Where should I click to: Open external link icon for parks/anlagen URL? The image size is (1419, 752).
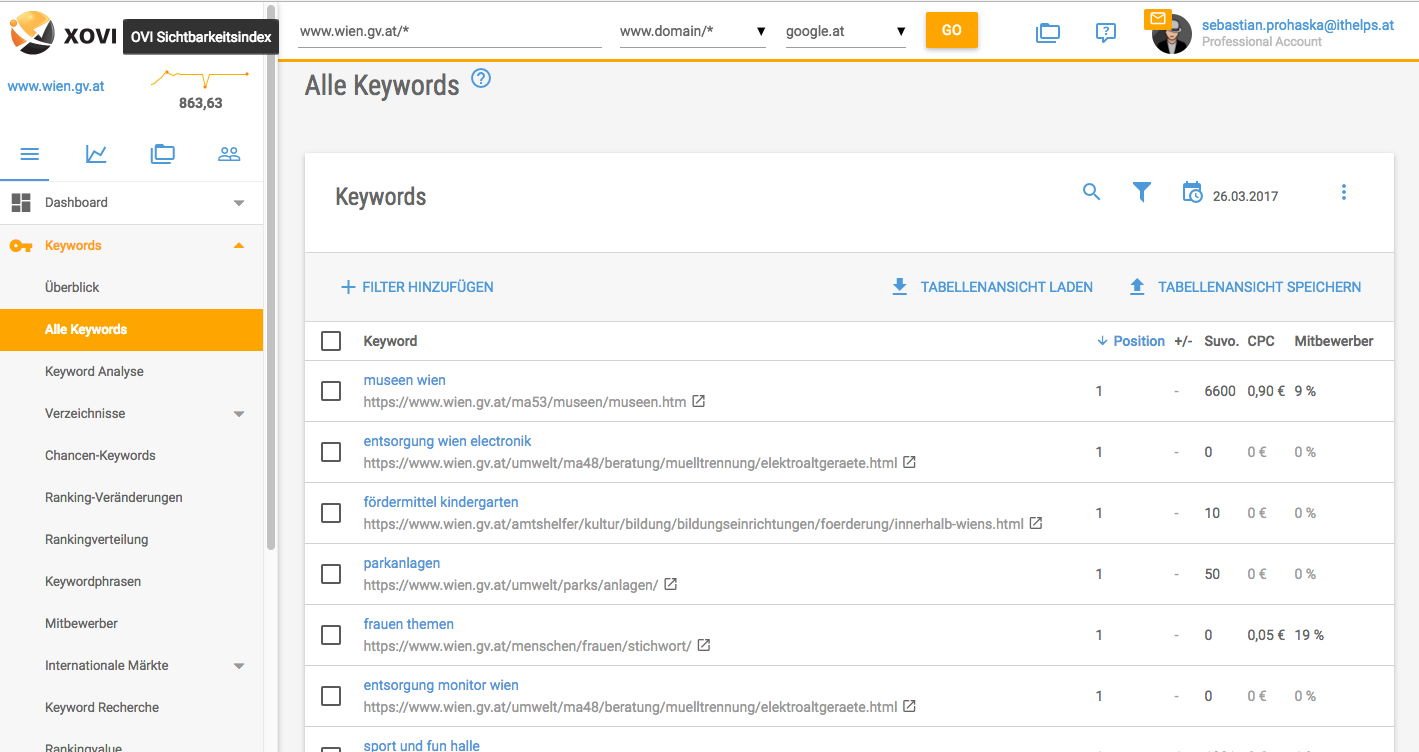tap(670, 585)
